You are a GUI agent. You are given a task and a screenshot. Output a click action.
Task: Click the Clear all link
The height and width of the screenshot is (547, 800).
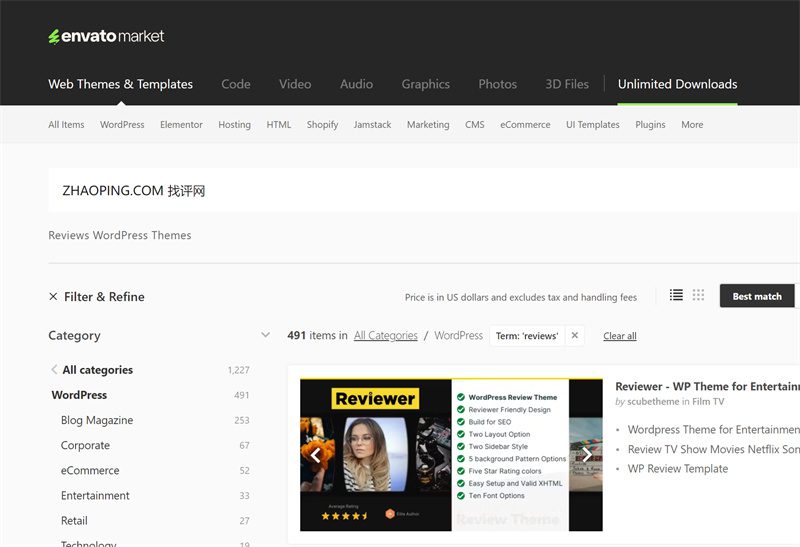[x=620, y=336]
